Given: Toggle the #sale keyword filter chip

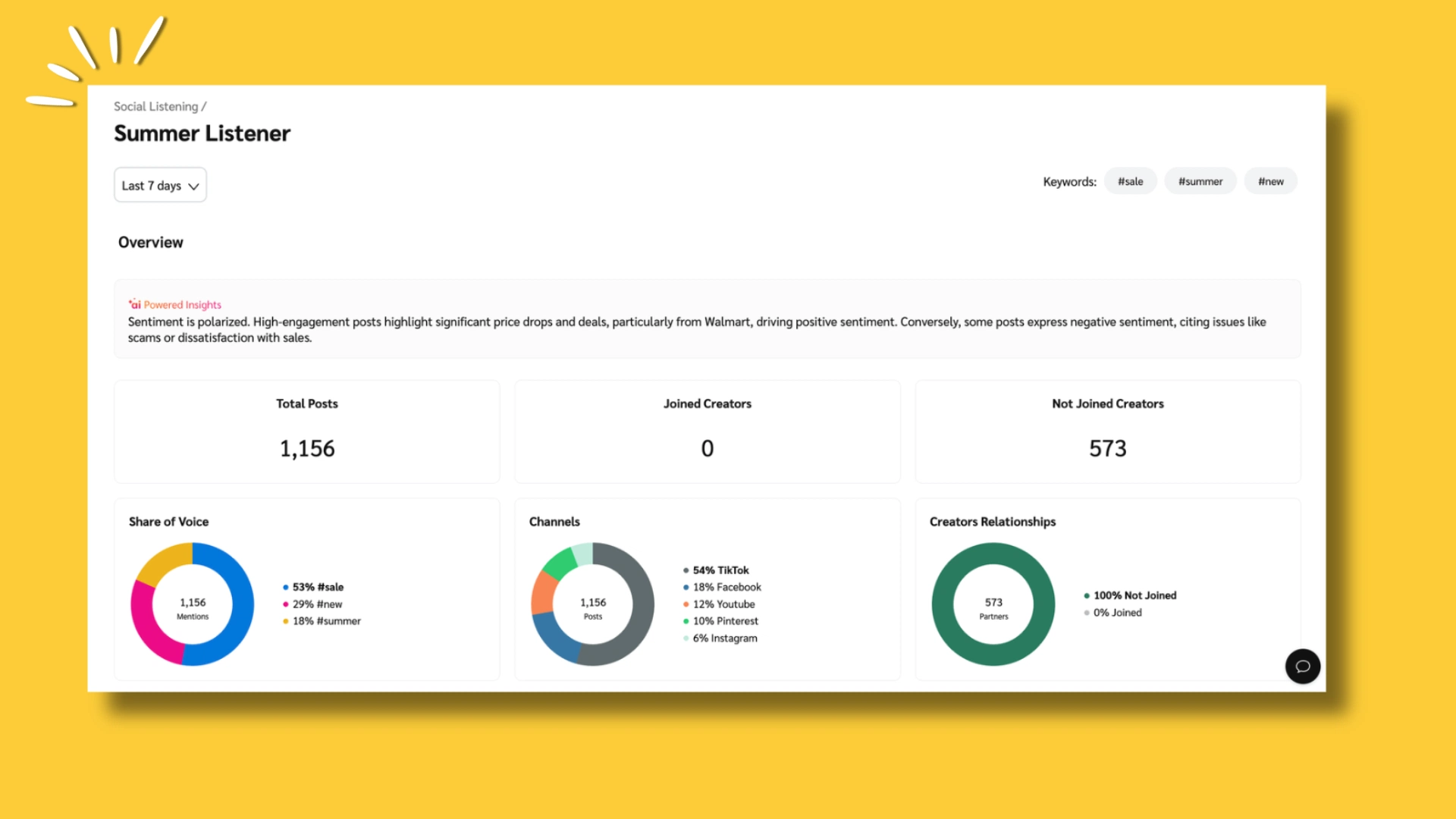Looking at the screenshot, I should 1130,180.
